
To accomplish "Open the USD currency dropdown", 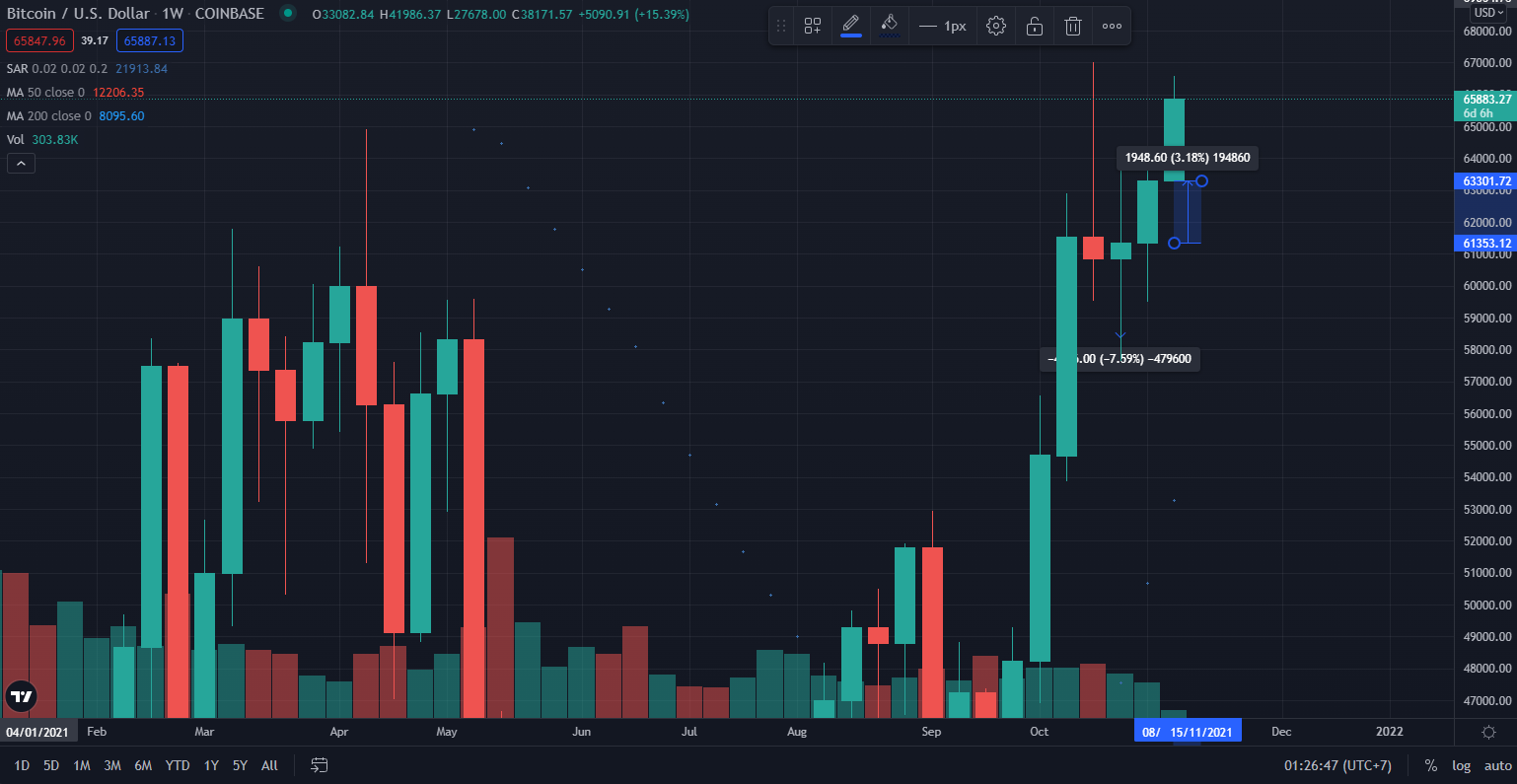I will (x=1484, y=13).
